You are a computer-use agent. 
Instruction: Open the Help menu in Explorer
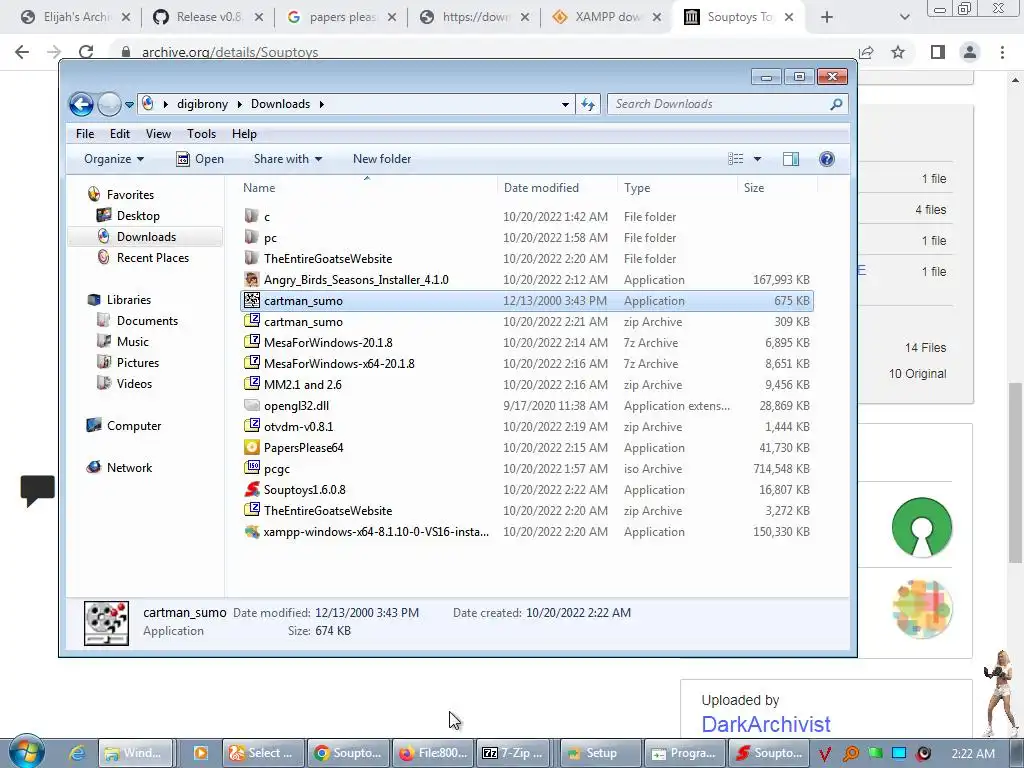point(244,134)
